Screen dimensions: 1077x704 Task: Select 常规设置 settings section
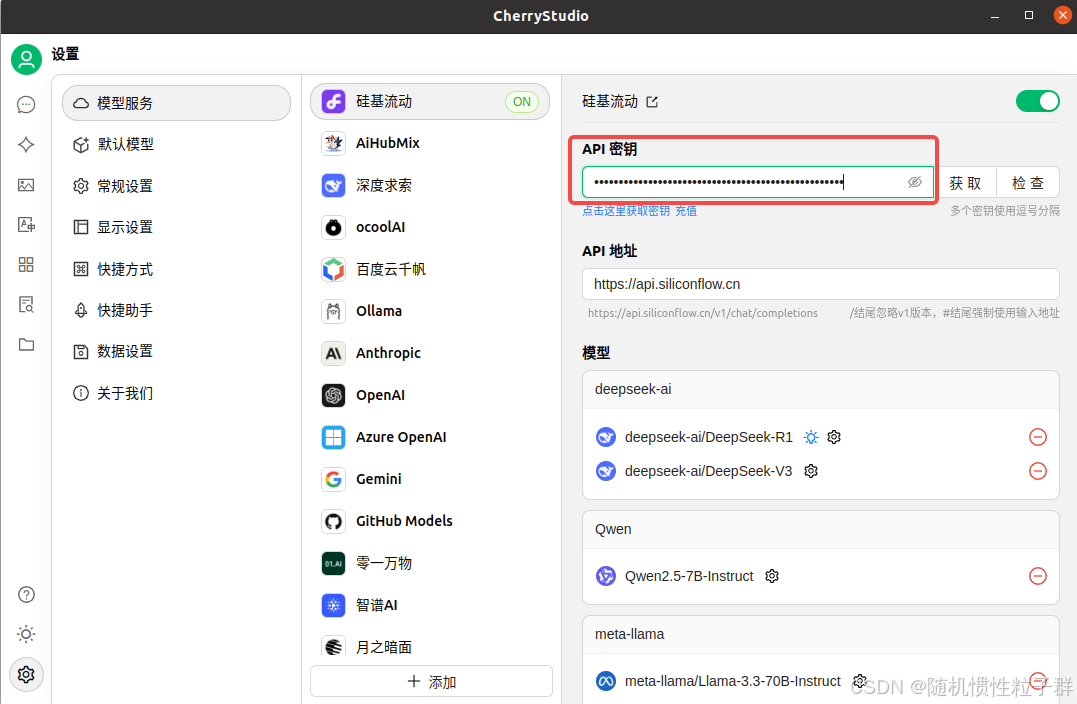(x=177, y=186)
